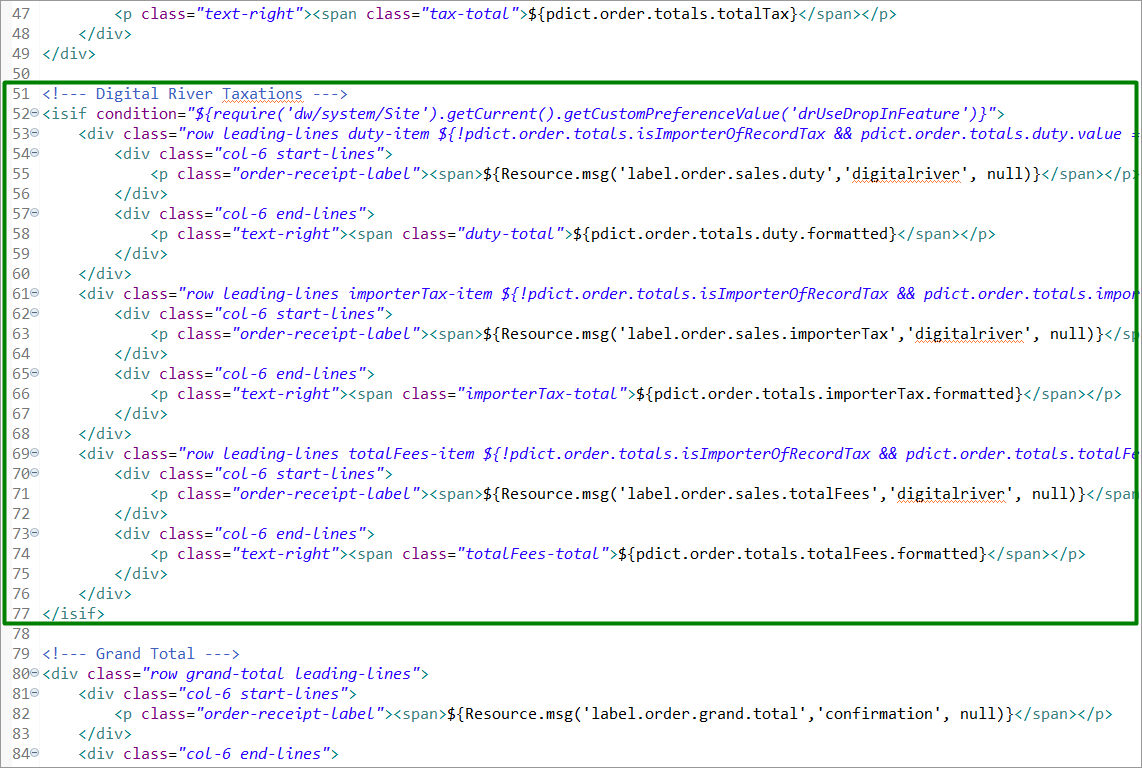Click line number 50 in the gutter

pyautogui.click(x=21, y=74)
